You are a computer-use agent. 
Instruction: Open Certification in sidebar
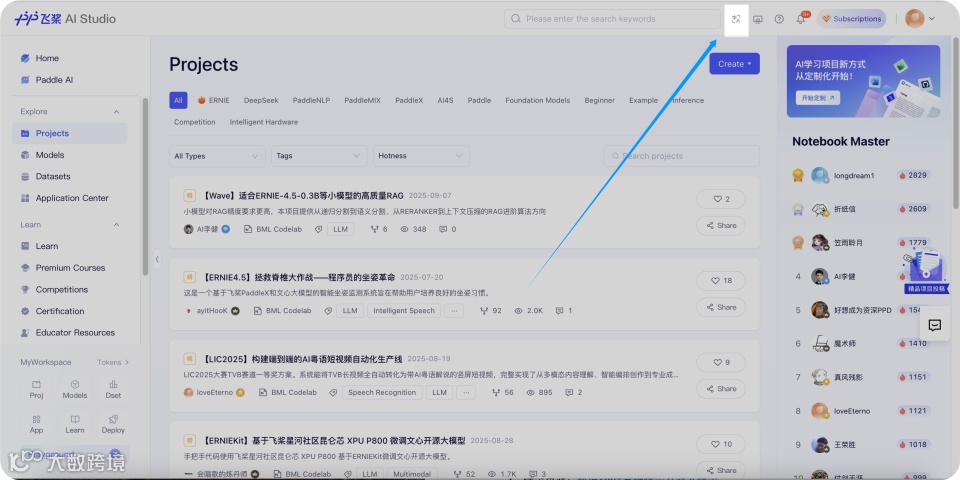click(x=59, y=311)
